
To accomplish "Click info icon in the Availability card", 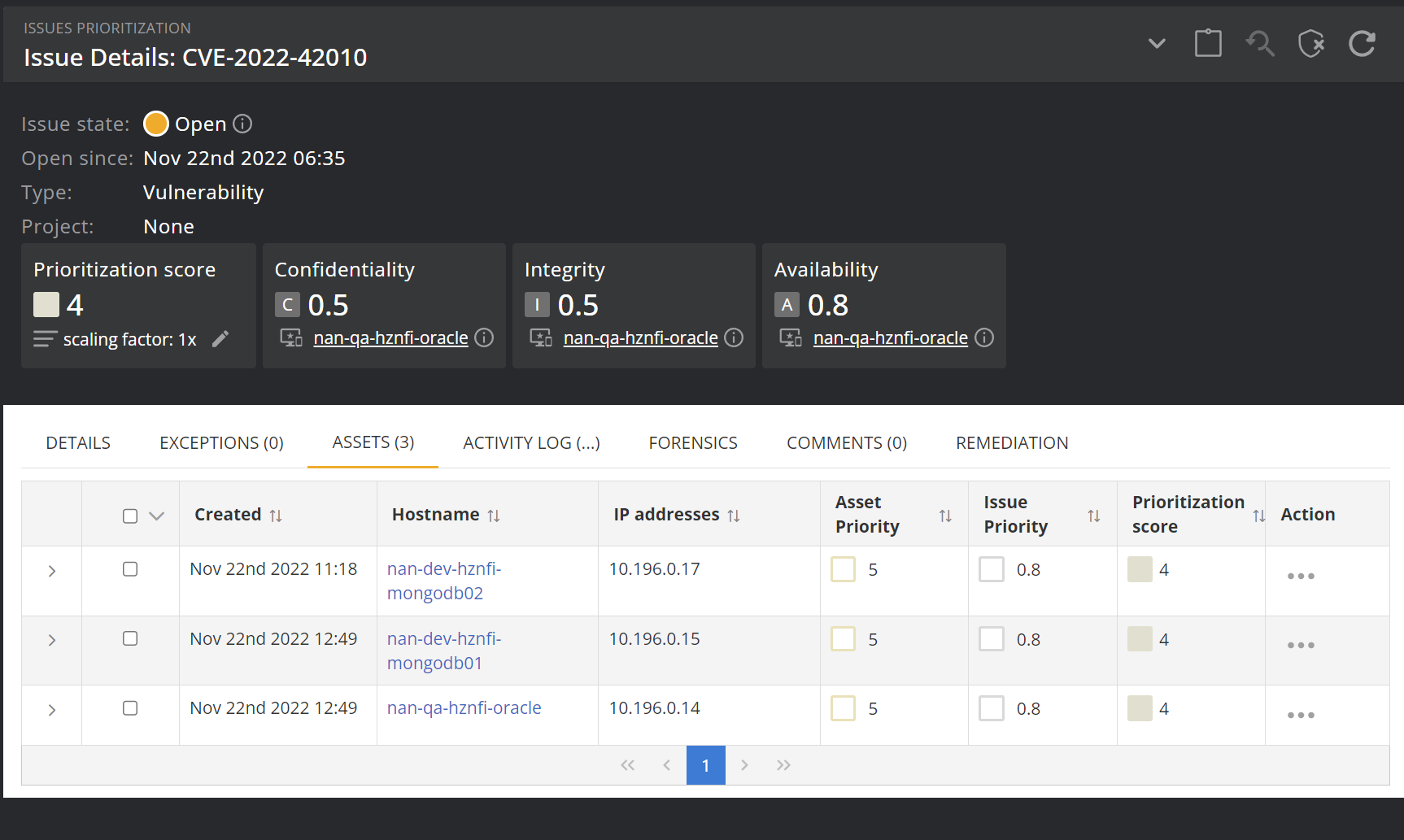I will (984, 337).
